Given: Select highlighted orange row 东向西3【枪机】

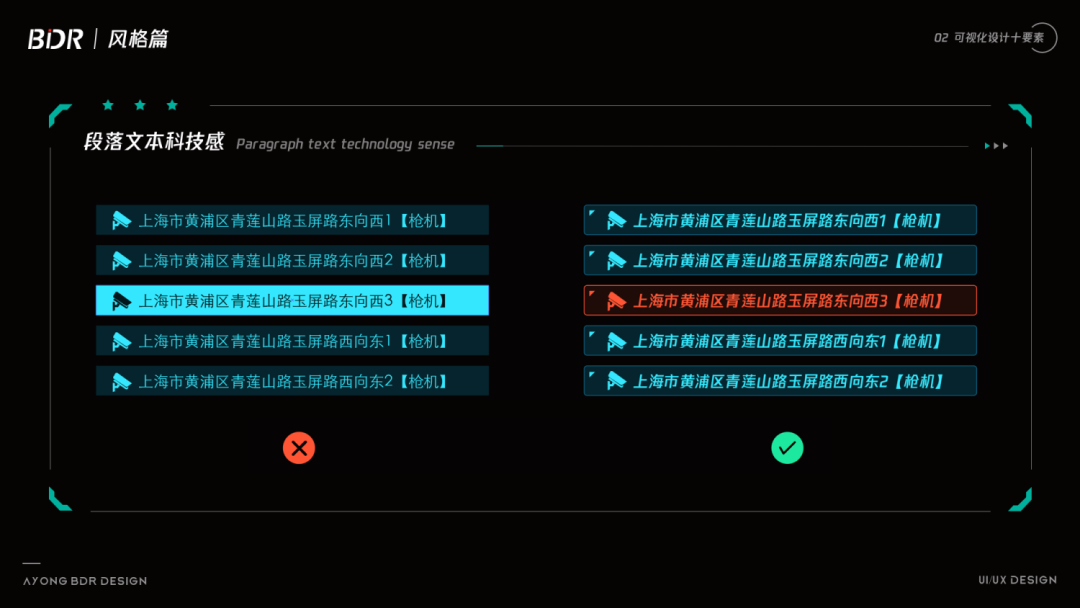Looking at the screenshot, I should pos(780,300).
